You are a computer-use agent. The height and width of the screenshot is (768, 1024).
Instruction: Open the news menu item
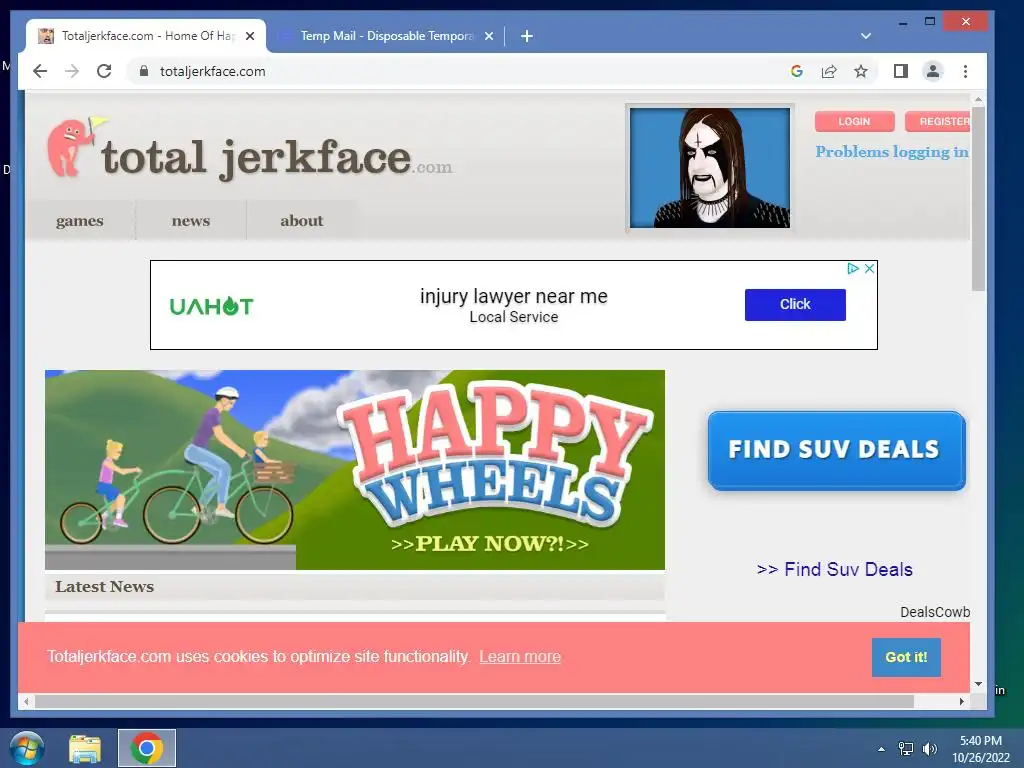(191, 221)
